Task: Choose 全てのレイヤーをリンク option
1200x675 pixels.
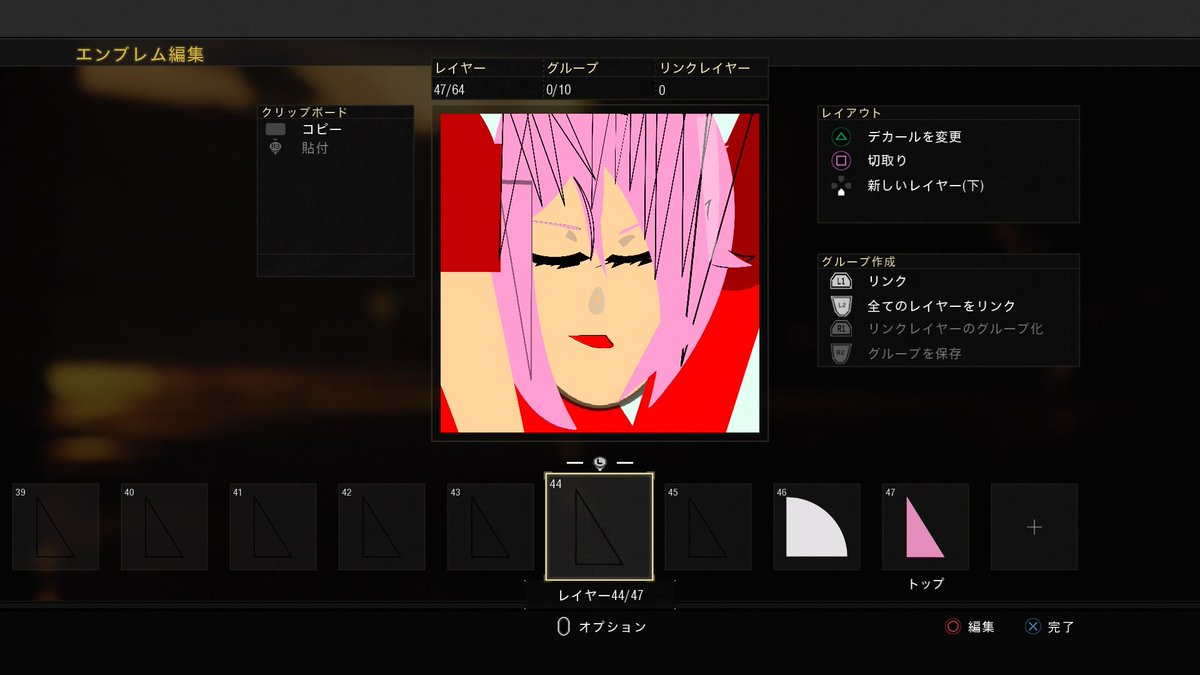Action: pyautogui.click(x=942, y=306)
